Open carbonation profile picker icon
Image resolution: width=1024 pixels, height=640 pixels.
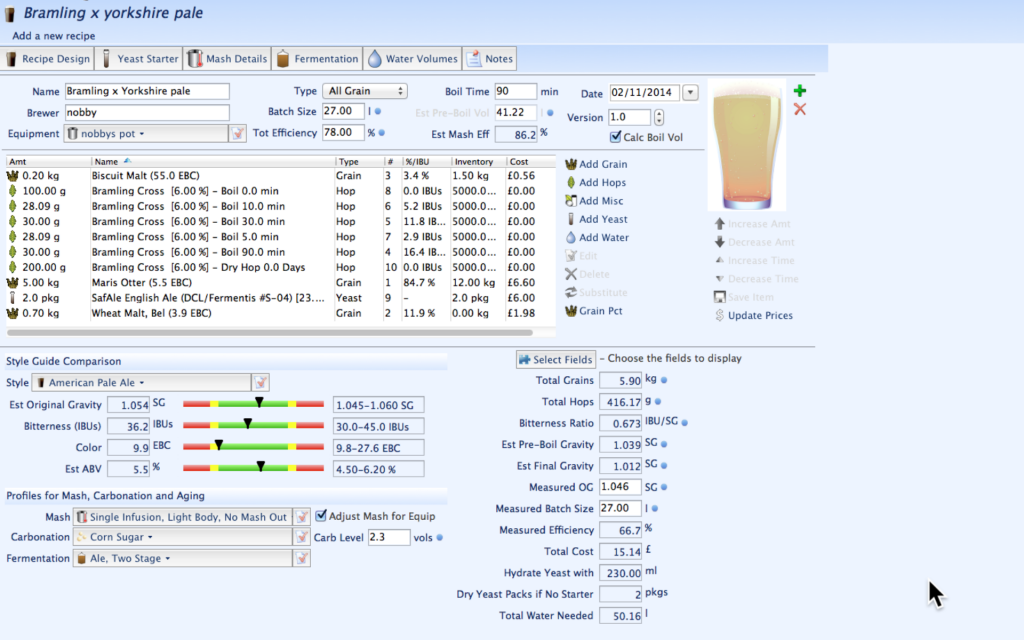(302, 537)
